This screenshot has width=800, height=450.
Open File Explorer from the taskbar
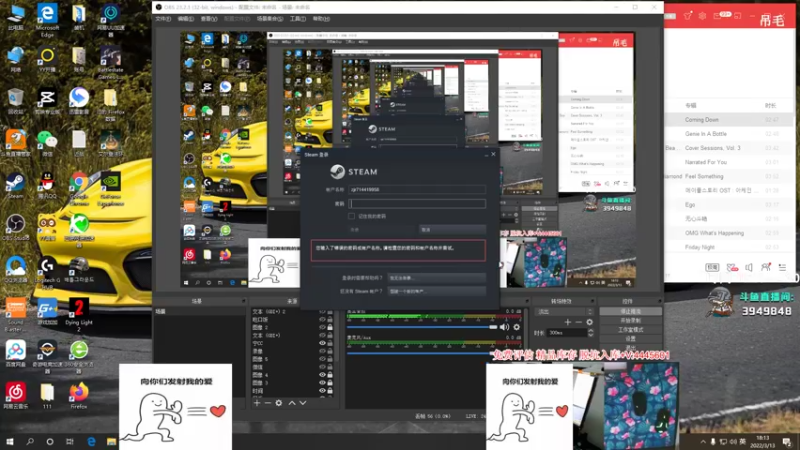click(111, 441)
